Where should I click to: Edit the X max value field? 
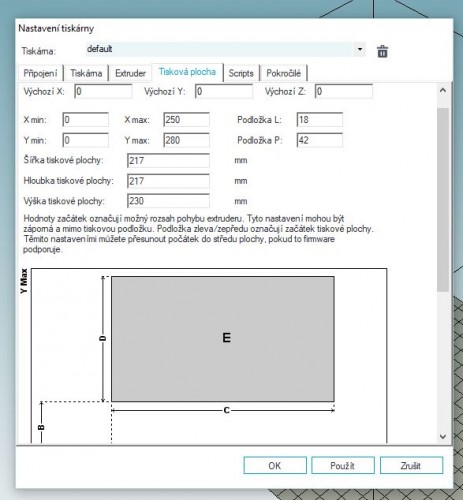pos(186,120)
